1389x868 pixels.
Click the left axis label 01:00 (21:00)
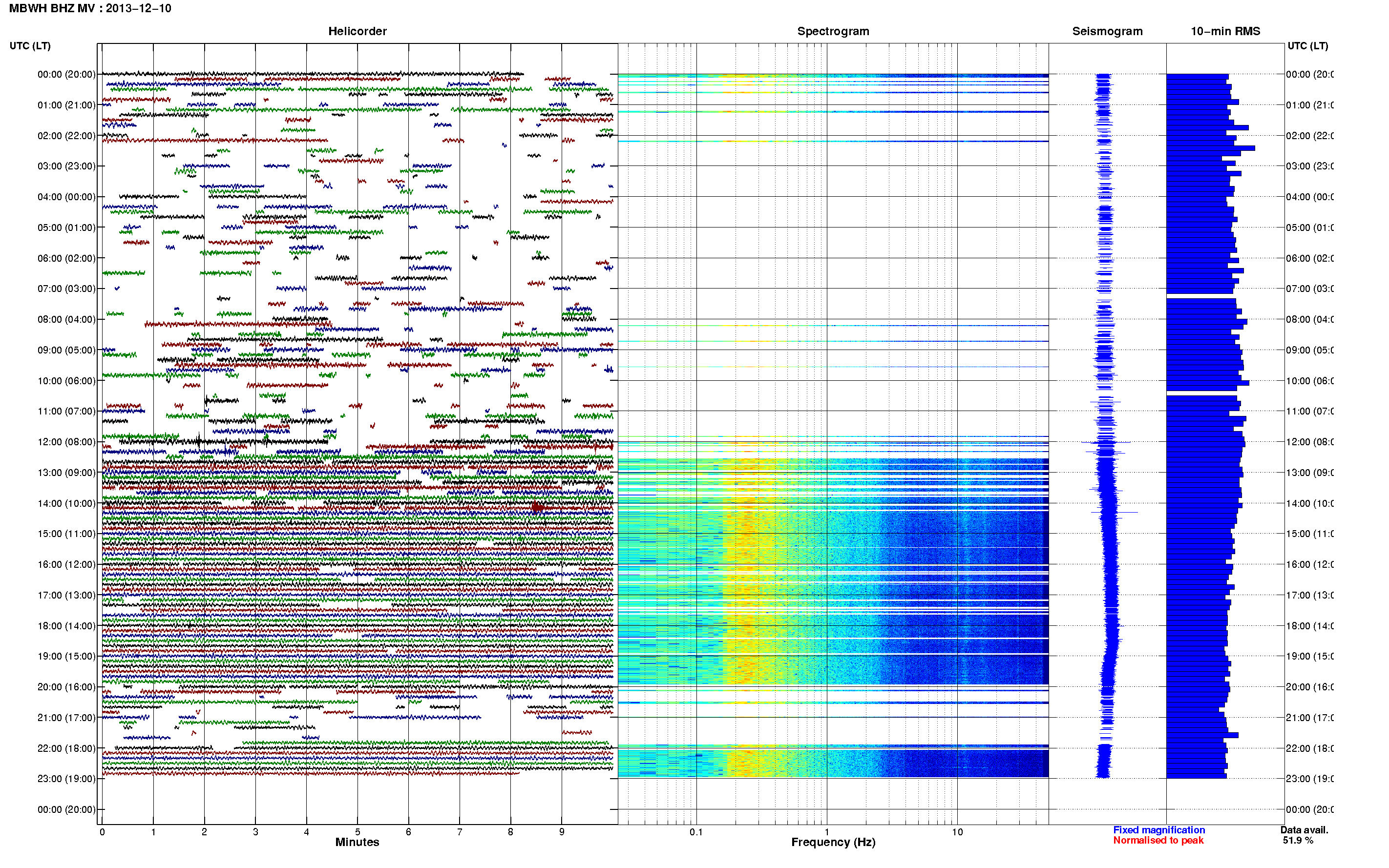66,105
